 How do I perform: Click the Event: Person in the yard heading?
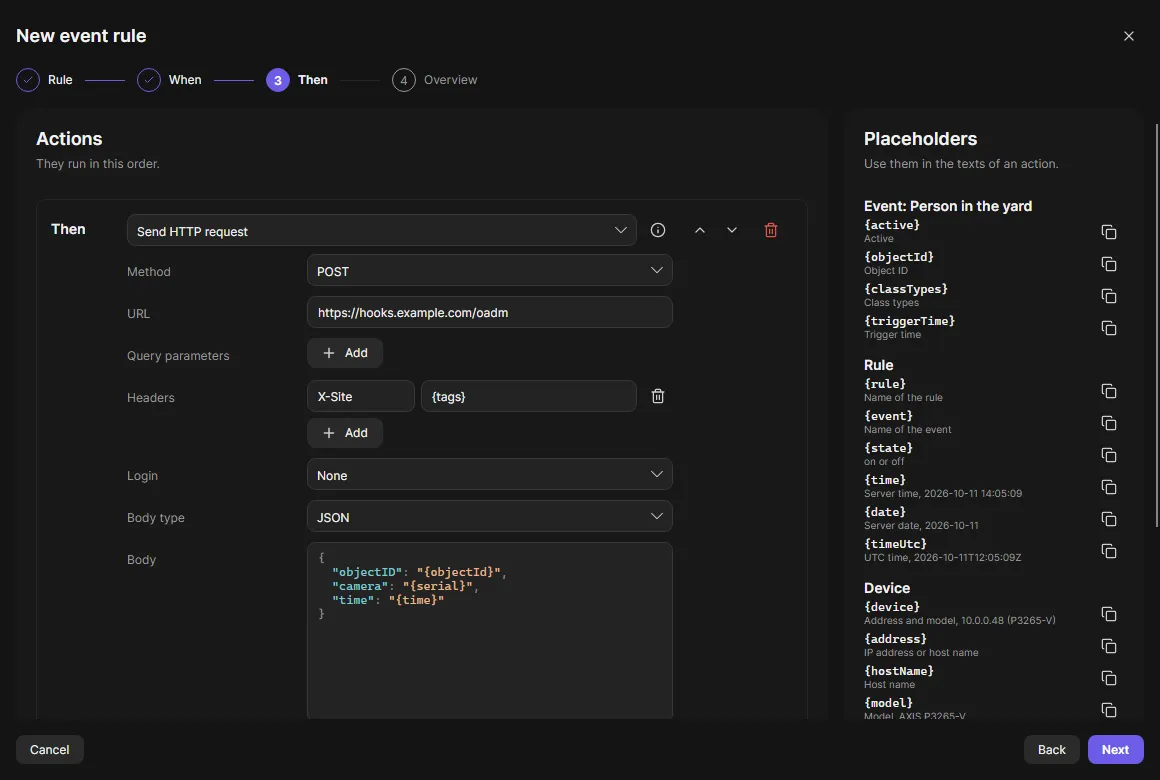948,206
